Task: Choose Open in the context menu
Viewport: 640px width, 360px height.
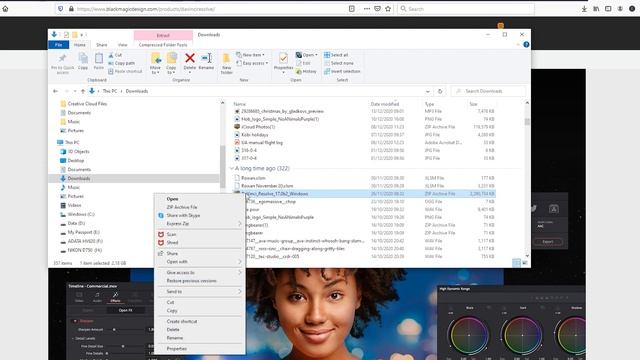Action: (172, 199)
